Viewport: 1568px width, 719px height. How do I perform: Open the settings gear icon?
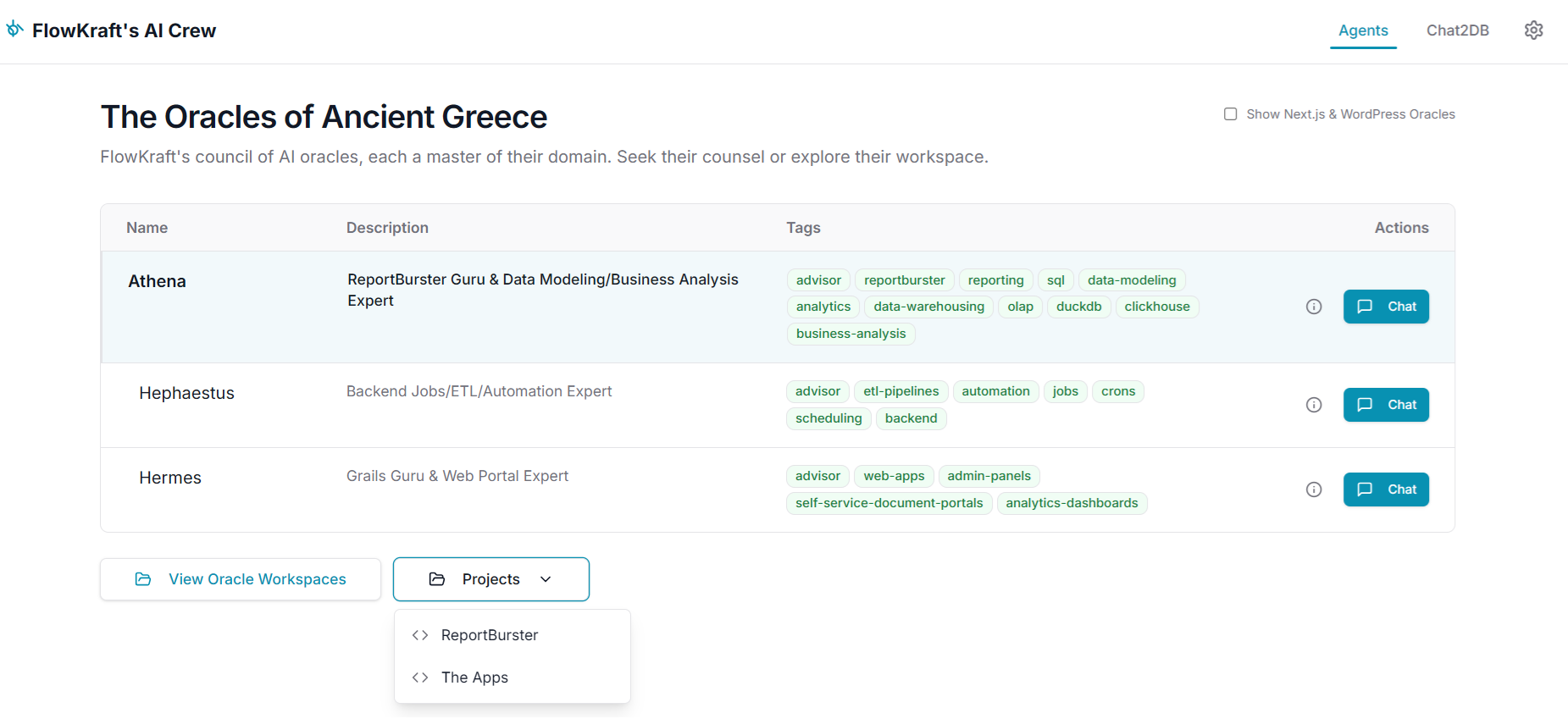(1533, 30)
